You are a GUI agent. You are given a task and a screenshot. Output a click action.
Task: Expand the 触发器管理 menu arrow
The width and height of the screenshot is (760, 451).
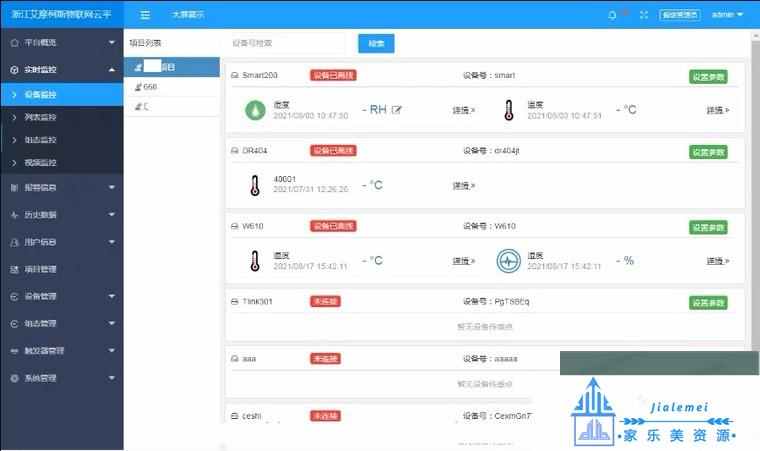(x=112, y=351)
